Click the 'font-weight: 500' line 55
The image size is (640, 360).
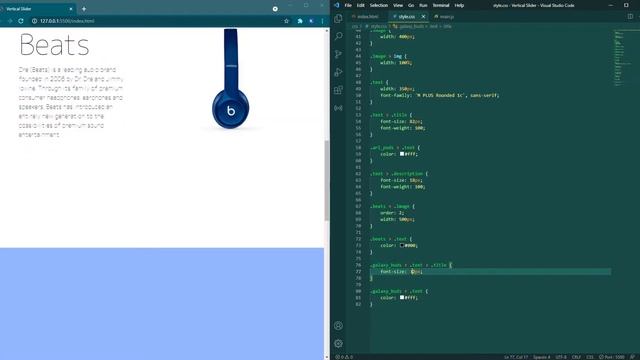402,128
